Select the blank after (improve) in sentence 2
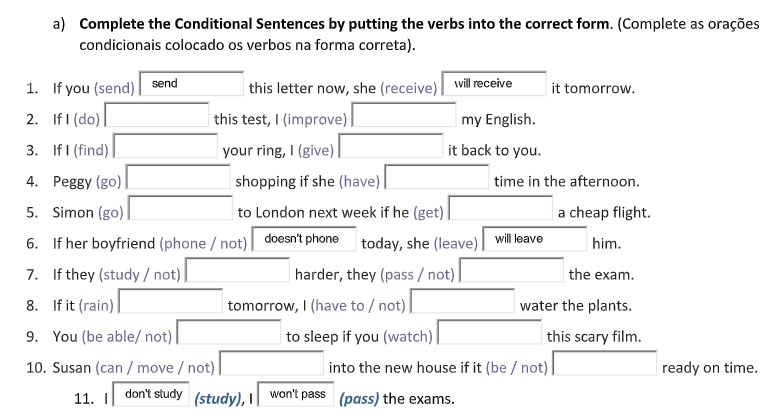780x418 pixels. pos(404,115)
